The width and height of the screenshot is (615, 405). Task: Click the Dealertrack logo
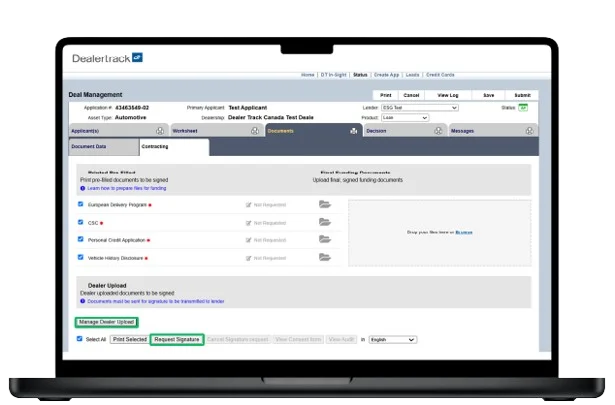coord(108,58)
